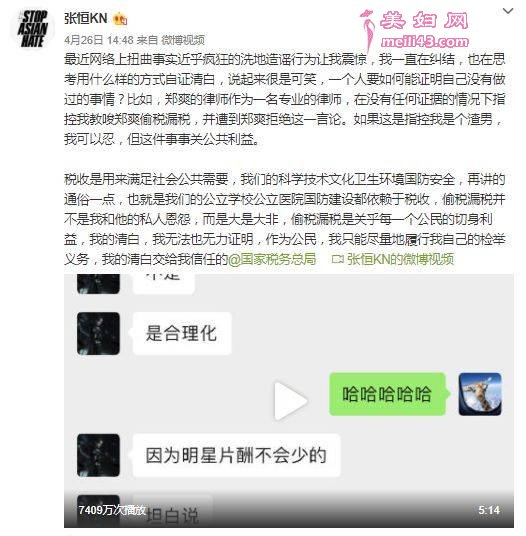Click the verified badge beside 张恒KN
Viewport: 526px width, 536px height.
click(120, 18)
